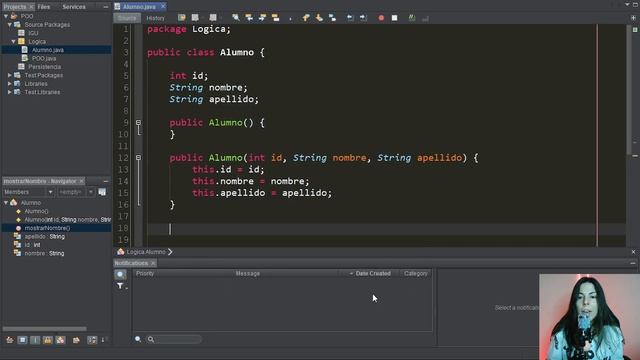Click the Logica.Alumno breadcrumb
The image size is (640, 360).
(146, 252)
